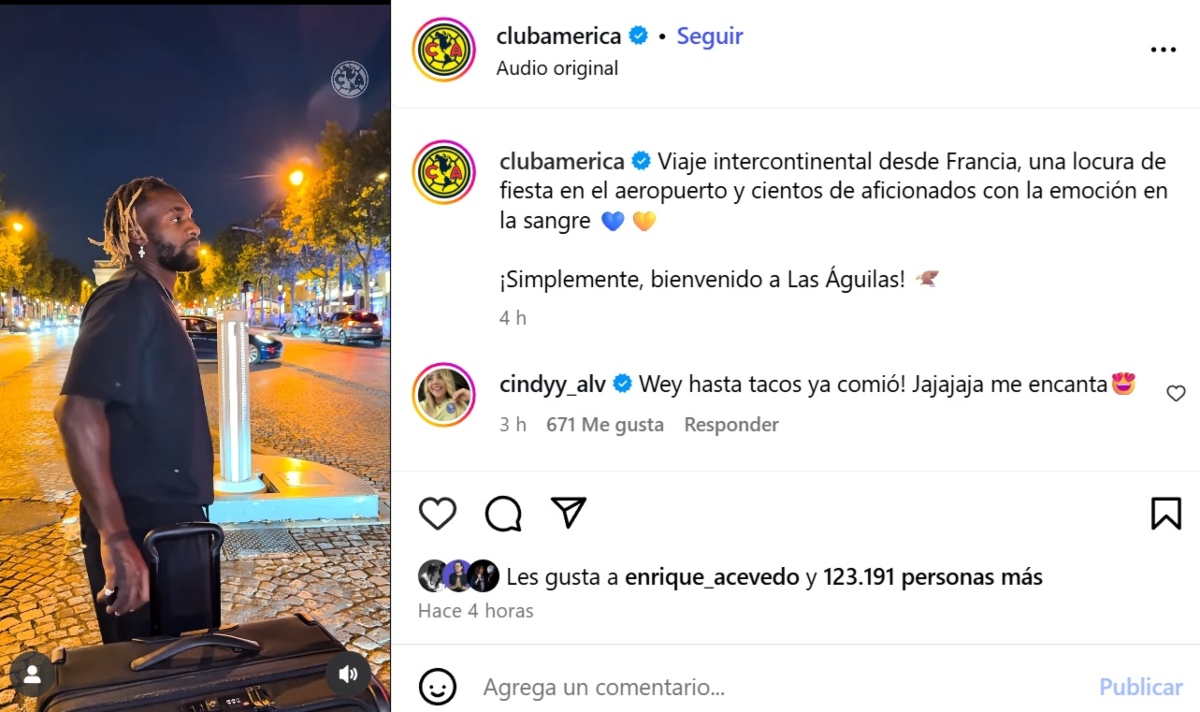Open clubamerica profile picture in header

click(443, 49)
